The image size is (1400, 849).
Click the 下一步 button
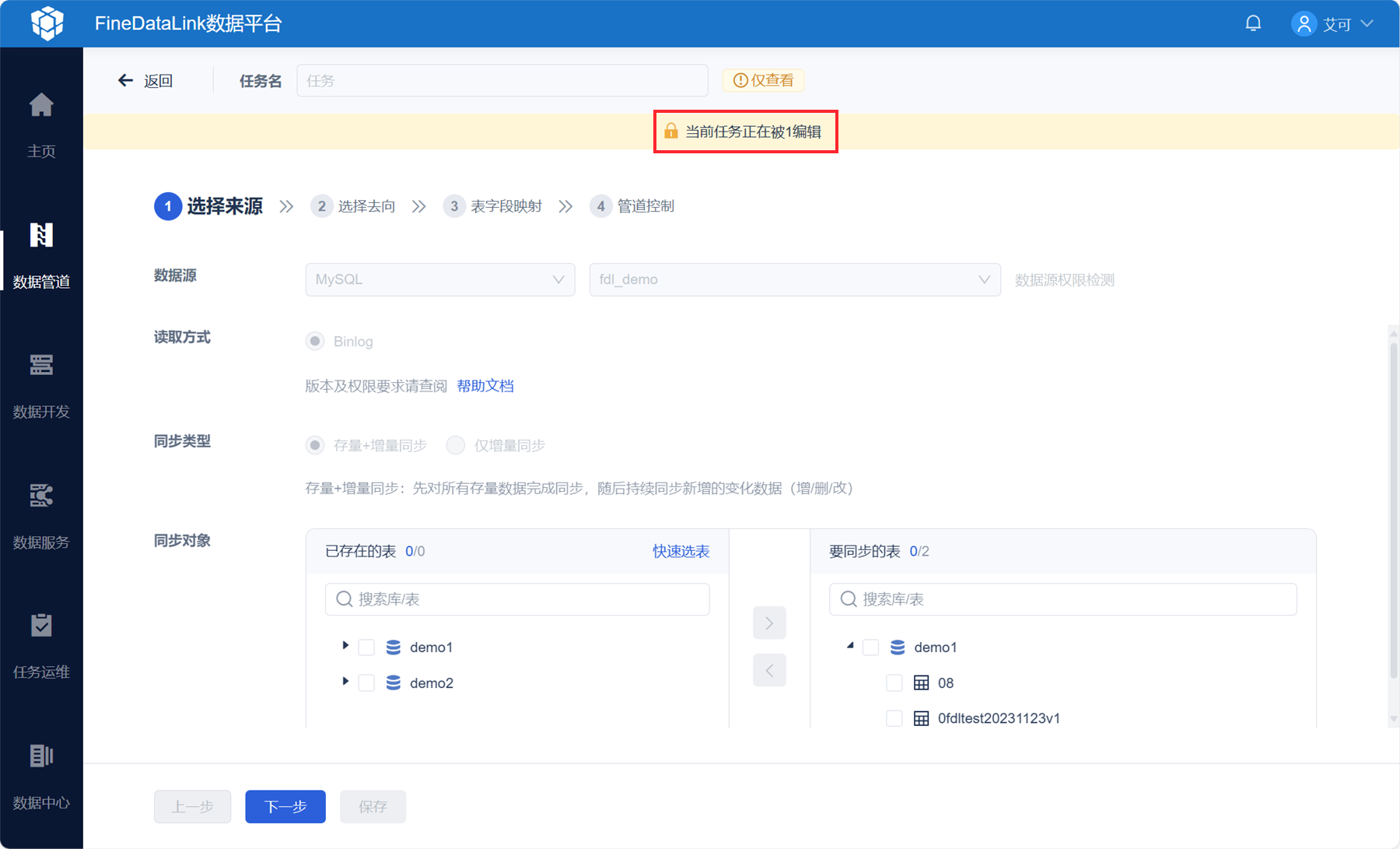tap(285, 807)
